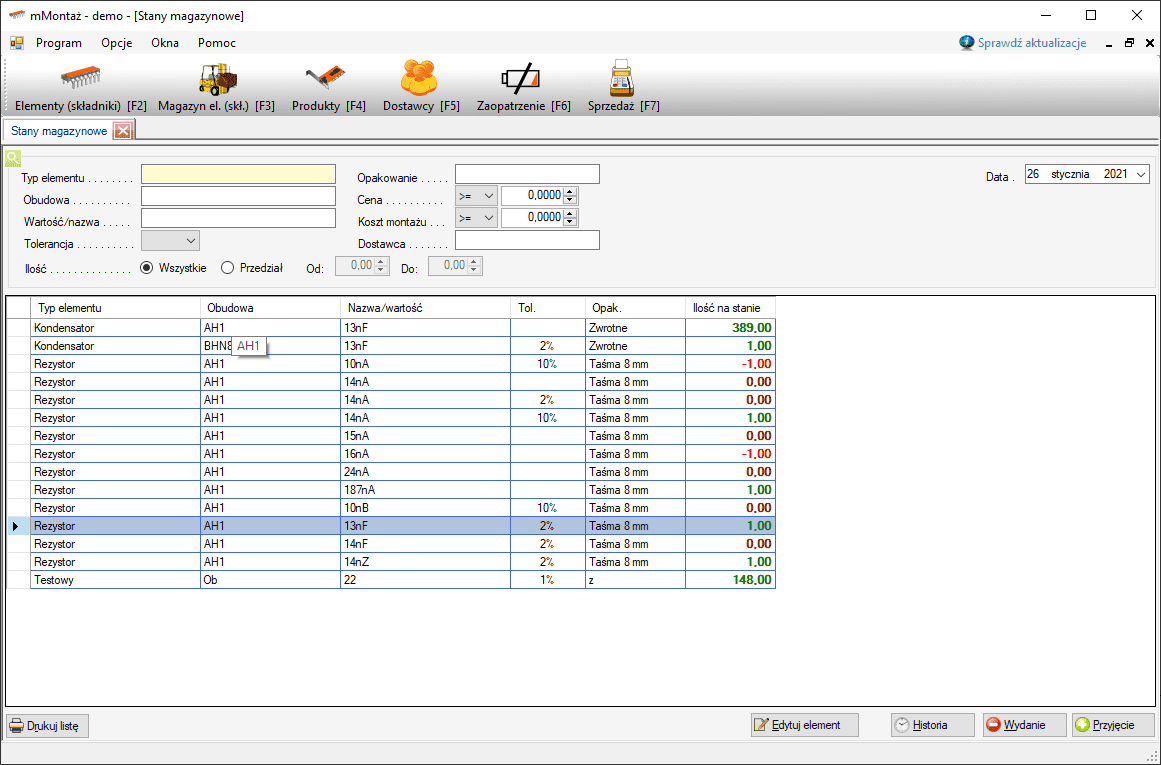Open Zaopatrzenie battery icon
This screenshot has height=765, width=1161.
(523, 78)
